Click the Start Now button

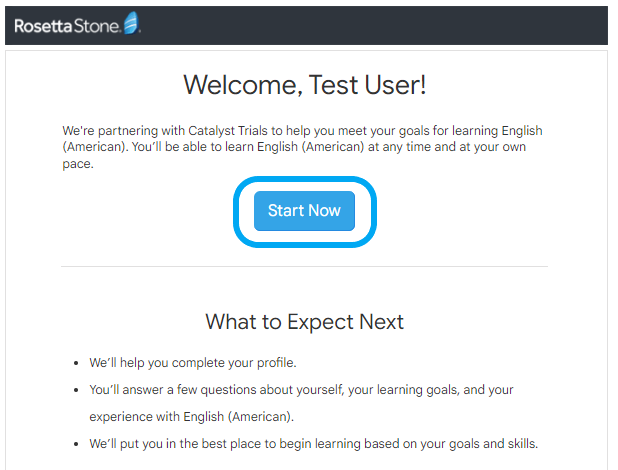pyautogui.click(x=304, y=211)
